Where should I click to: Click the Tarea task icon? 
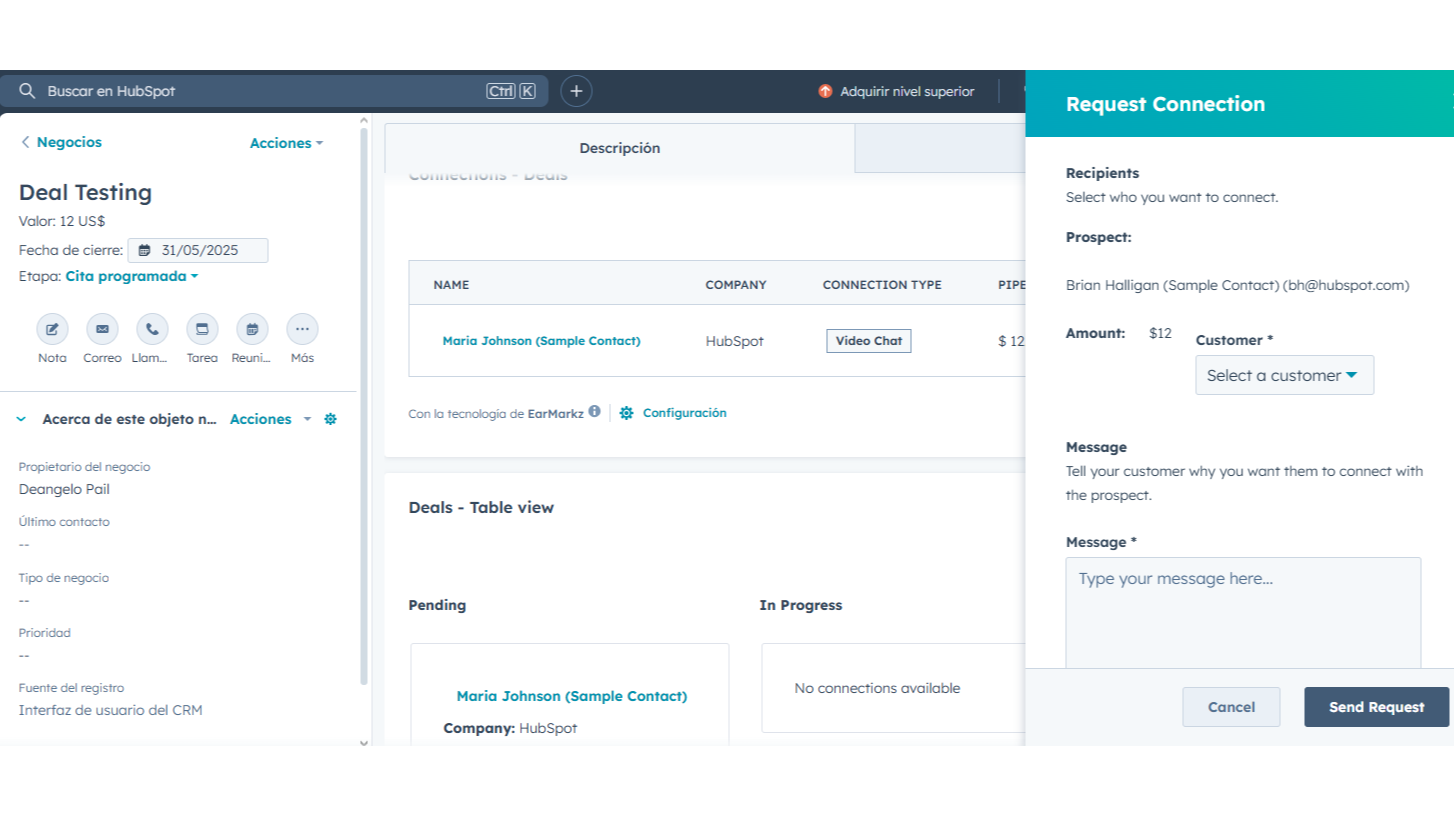pos(202,329)
